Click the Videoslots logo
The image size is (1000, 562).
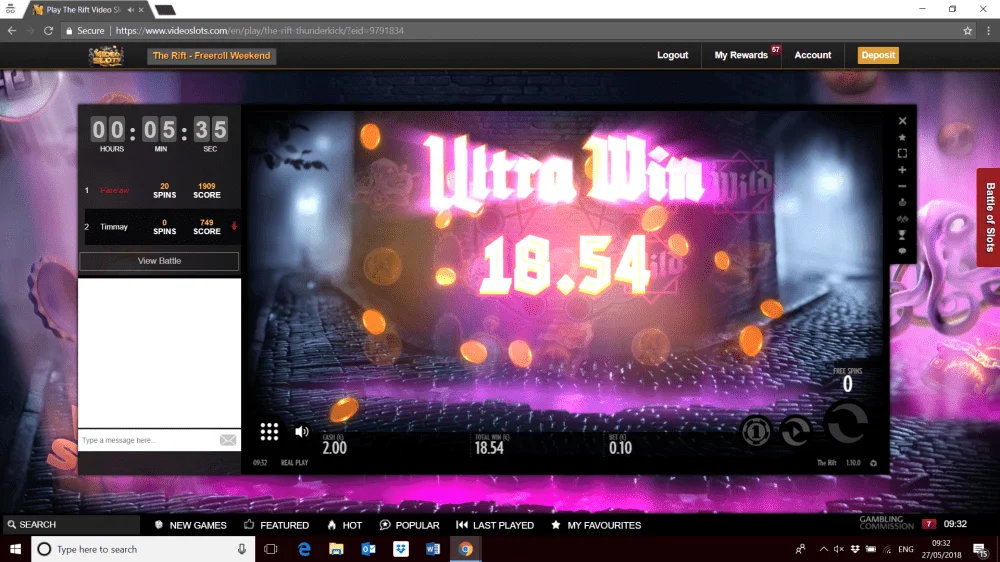[106, 56]
